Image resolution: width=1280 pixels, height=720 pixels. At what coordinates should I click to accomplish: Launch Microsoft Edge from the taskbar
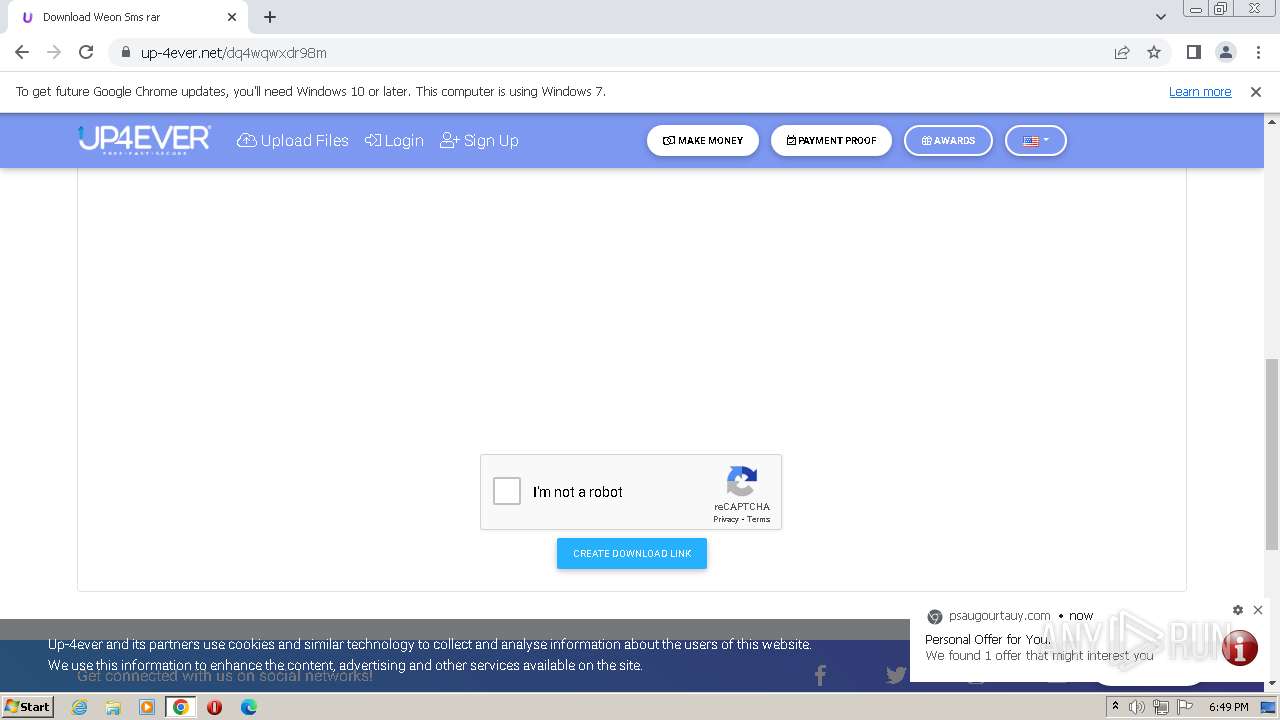249,707
